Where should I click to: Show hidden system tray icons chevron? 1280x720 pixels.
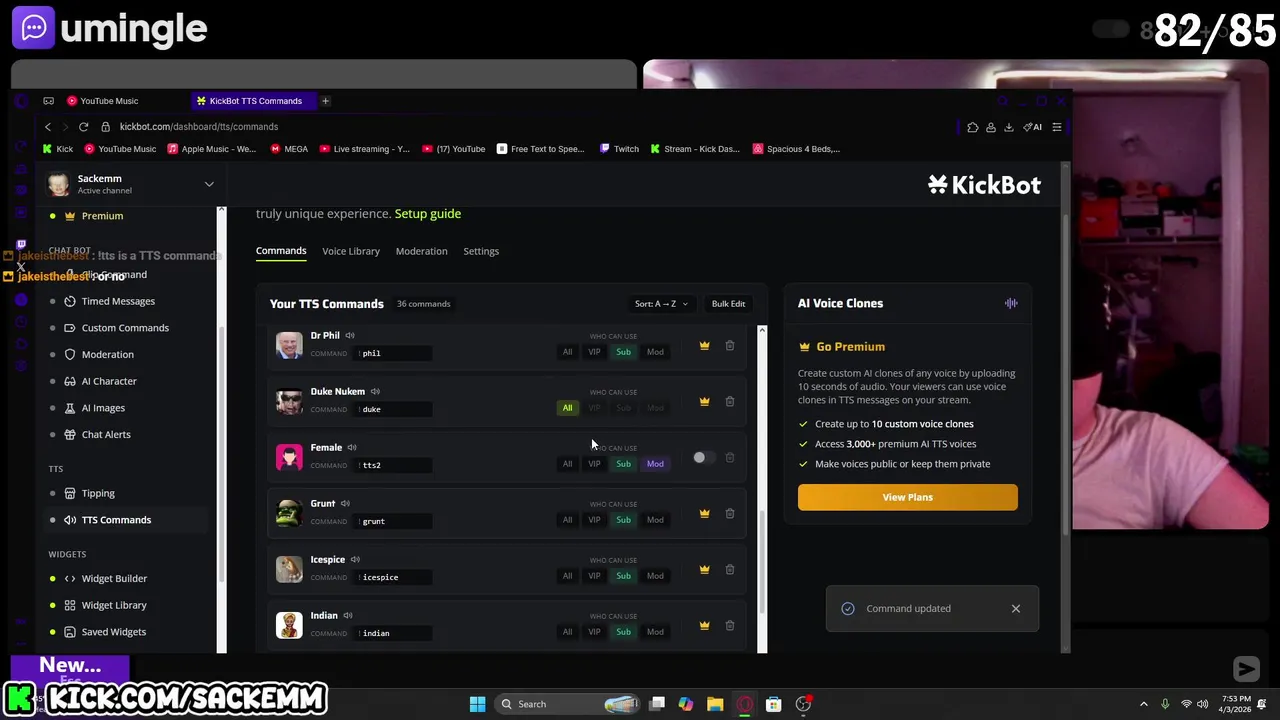pyautogui.click(x=1144, y=704)
